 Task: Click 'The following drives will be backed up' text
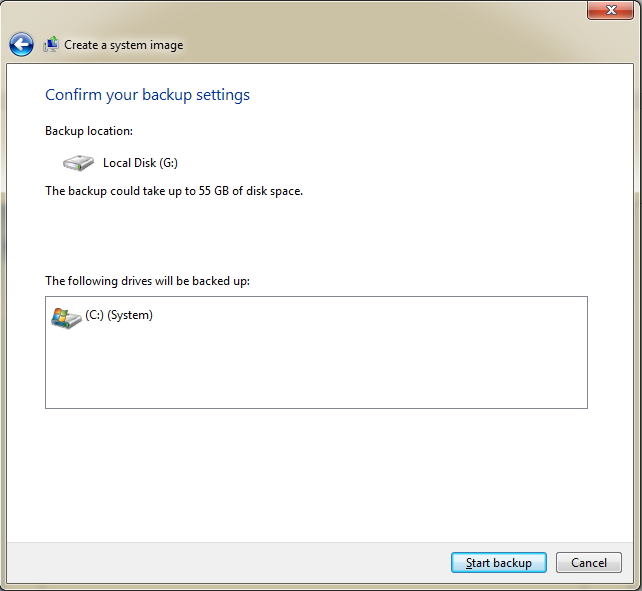(x=147, y=281)
